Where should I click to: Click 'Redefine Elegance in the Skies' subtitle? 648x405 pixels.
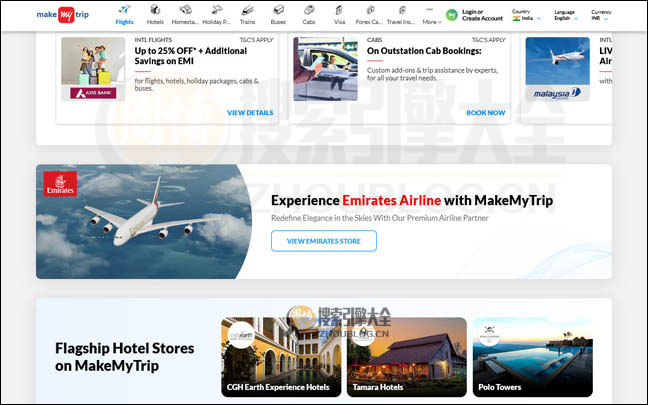point(380,218)
